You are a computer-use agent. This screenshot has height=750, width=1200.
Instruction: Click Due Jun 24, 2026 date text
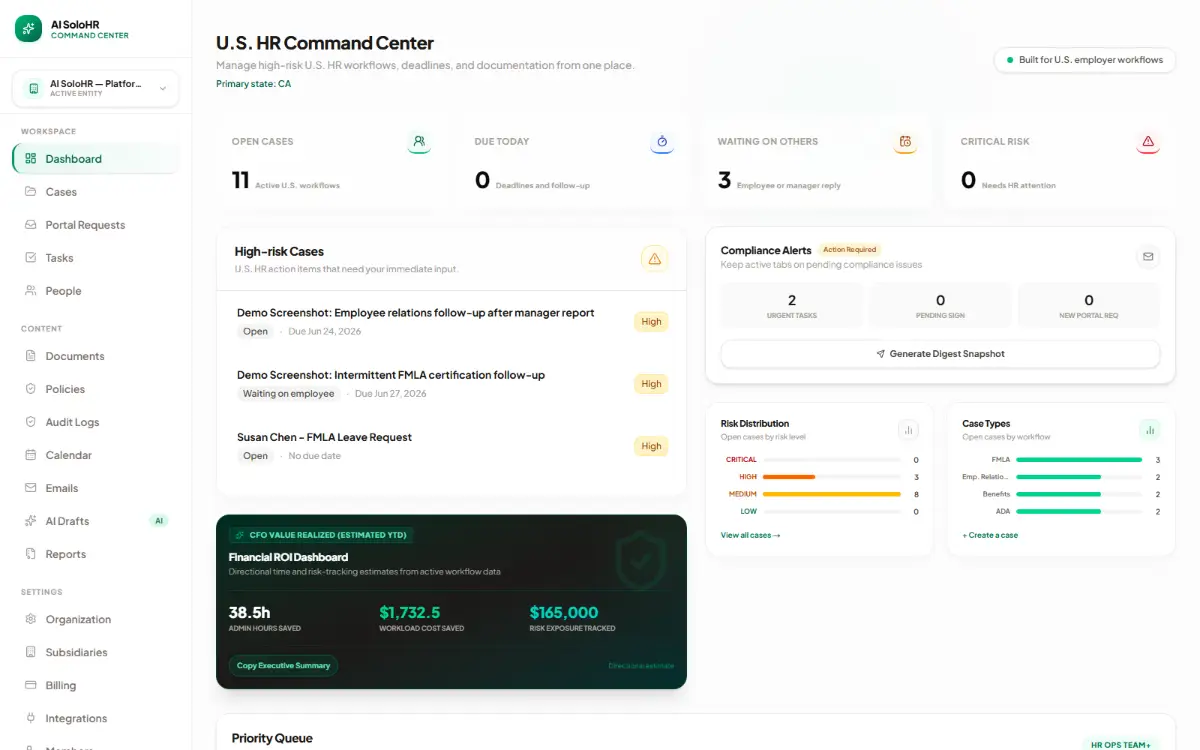tap(325, 332)
